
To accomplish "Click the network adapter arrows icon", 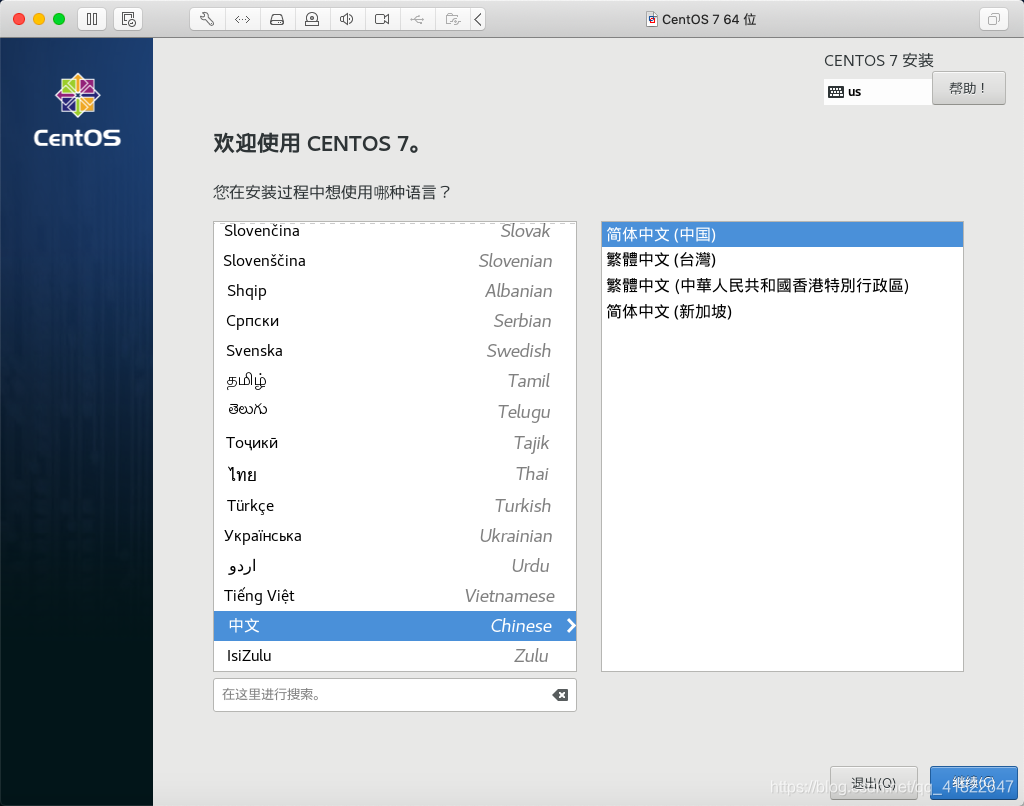I will click(x=242, y=19).
